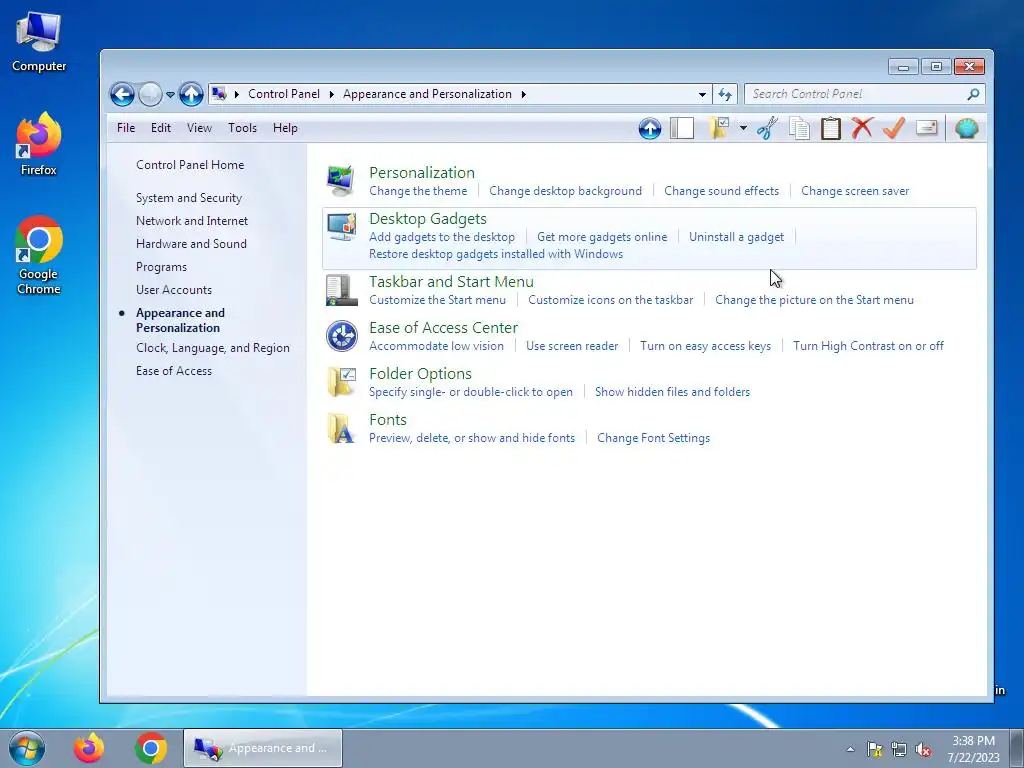Expand the arrow after Control Panel breadcrumb
Screen dimensions: 1024x768
coord(331,94)
